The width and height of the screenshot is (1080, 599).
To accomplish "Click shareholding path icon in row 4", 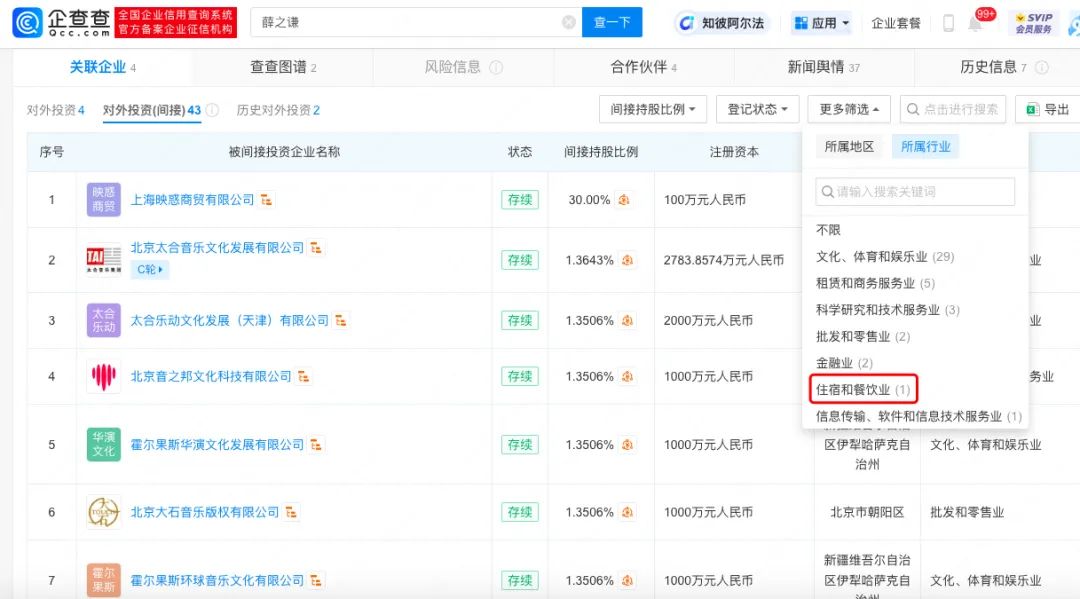I will tap(627, 376).
